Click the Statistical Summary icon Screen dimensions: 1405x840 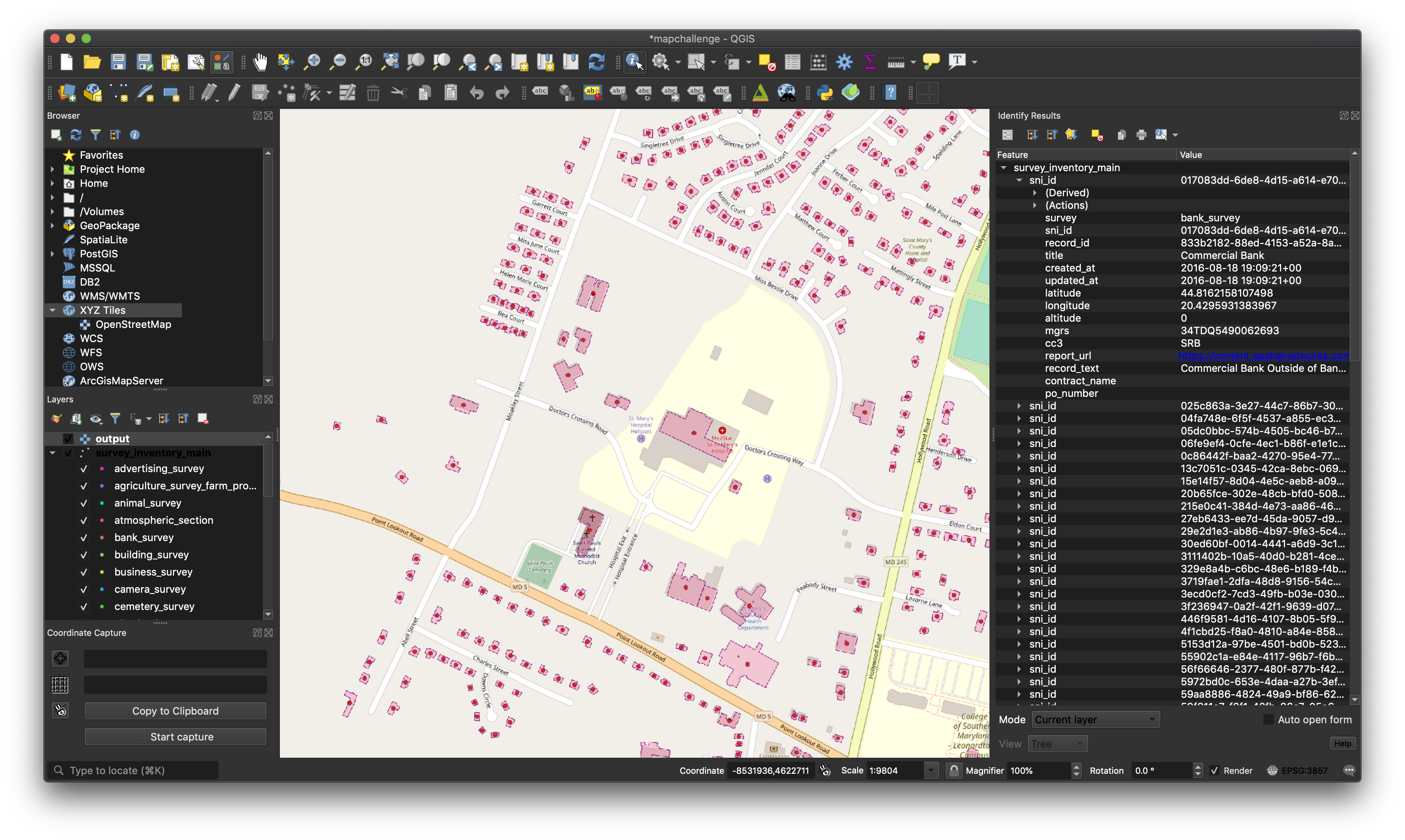click(x=869, y=62)
